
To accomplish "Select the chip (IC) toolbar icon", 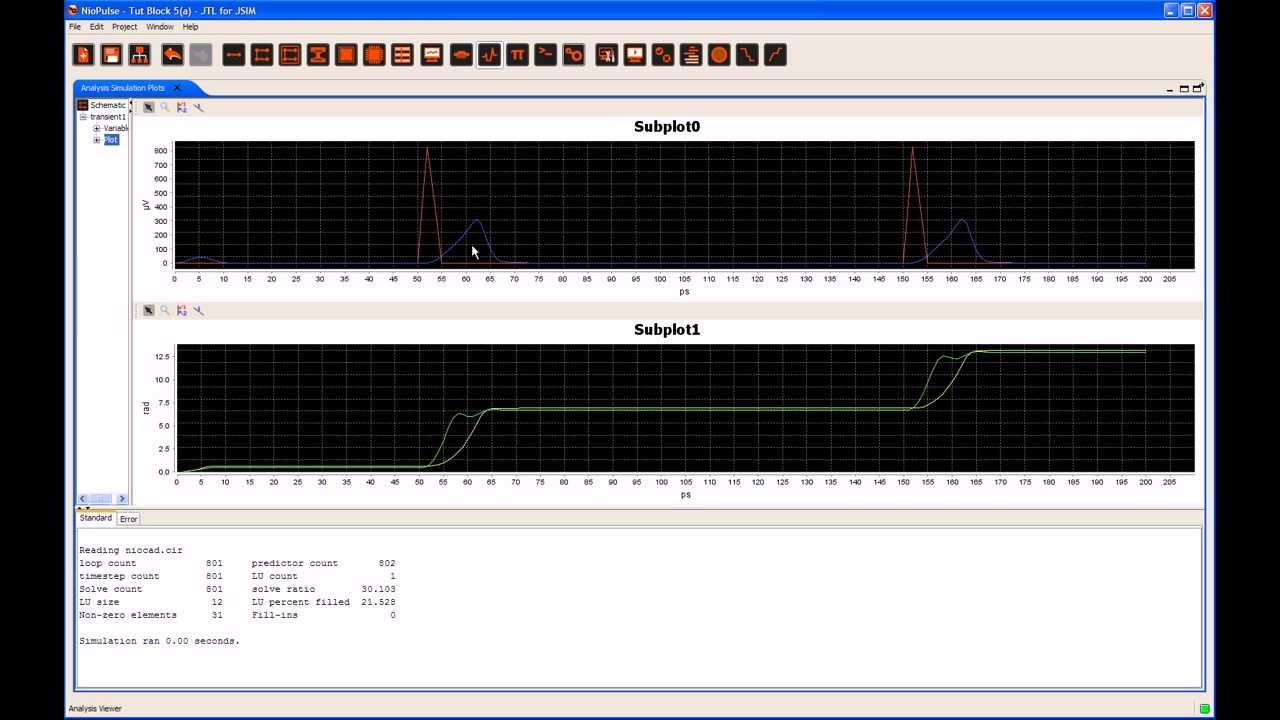I will pyautogui.click(x=374, y=55).
